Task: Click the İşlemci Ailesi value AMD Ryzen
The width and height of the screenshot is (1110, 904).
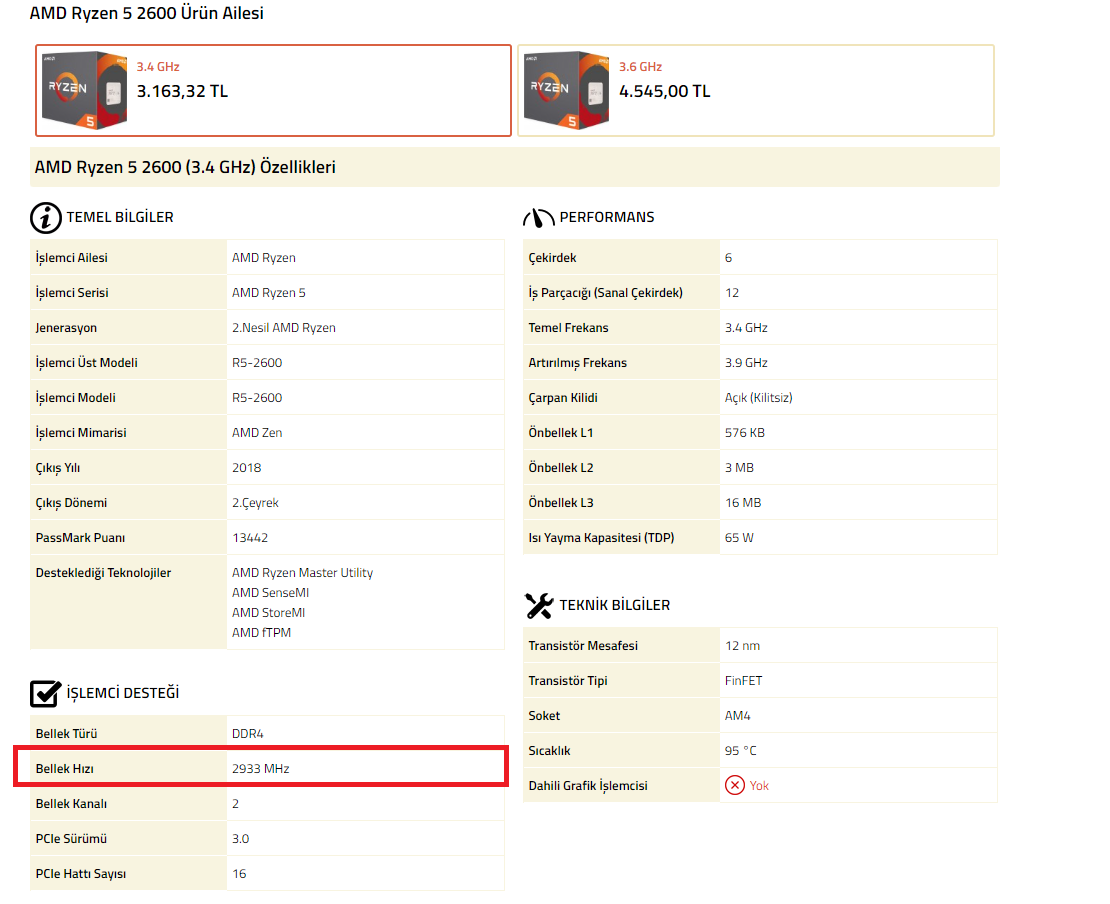Action: (x=263, y=258)
